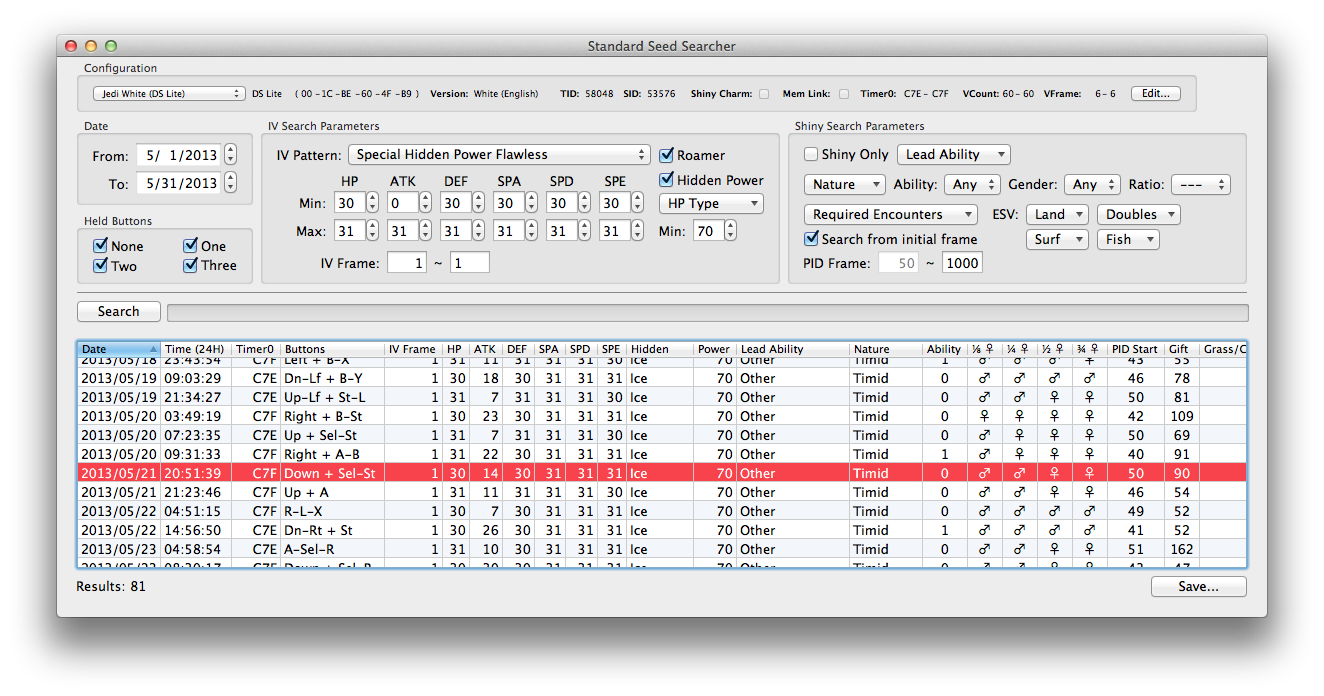Select the row with buttons Right + A-B
The height and width of the screenshot is (696, 1324).
662,454
